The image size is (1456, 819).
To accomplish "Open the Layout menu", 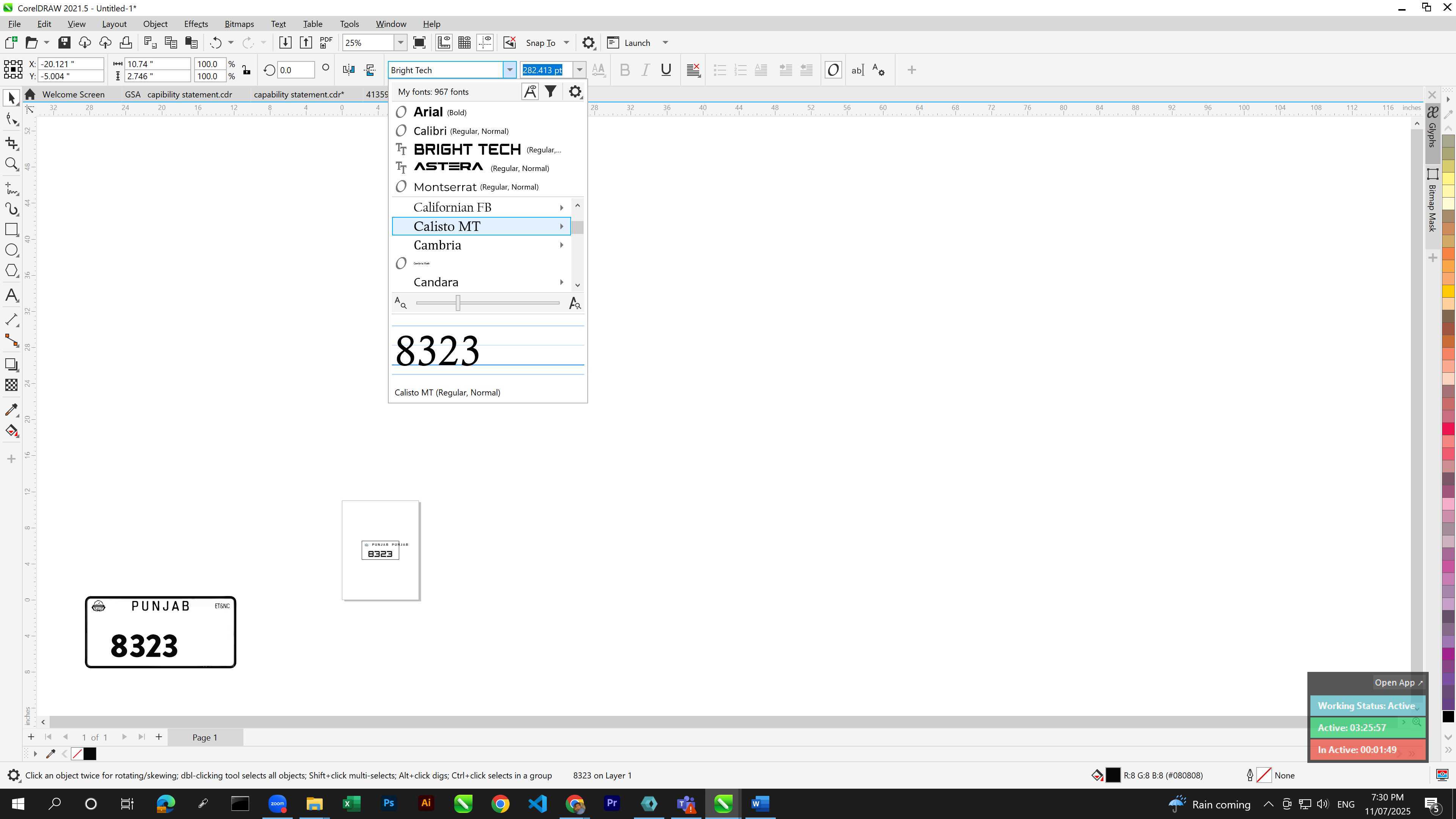I will (x=114, y=24).
